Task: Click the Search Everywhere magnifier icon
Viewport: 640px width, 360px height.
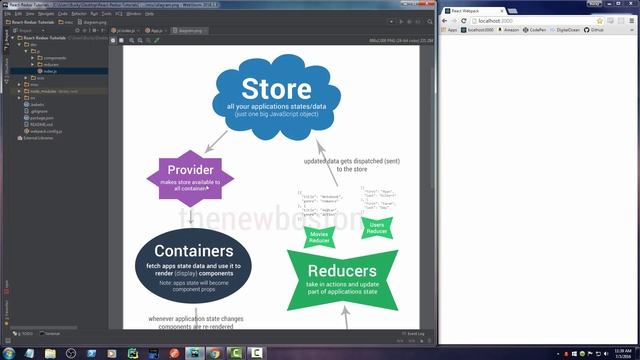Action: point(430,22)
